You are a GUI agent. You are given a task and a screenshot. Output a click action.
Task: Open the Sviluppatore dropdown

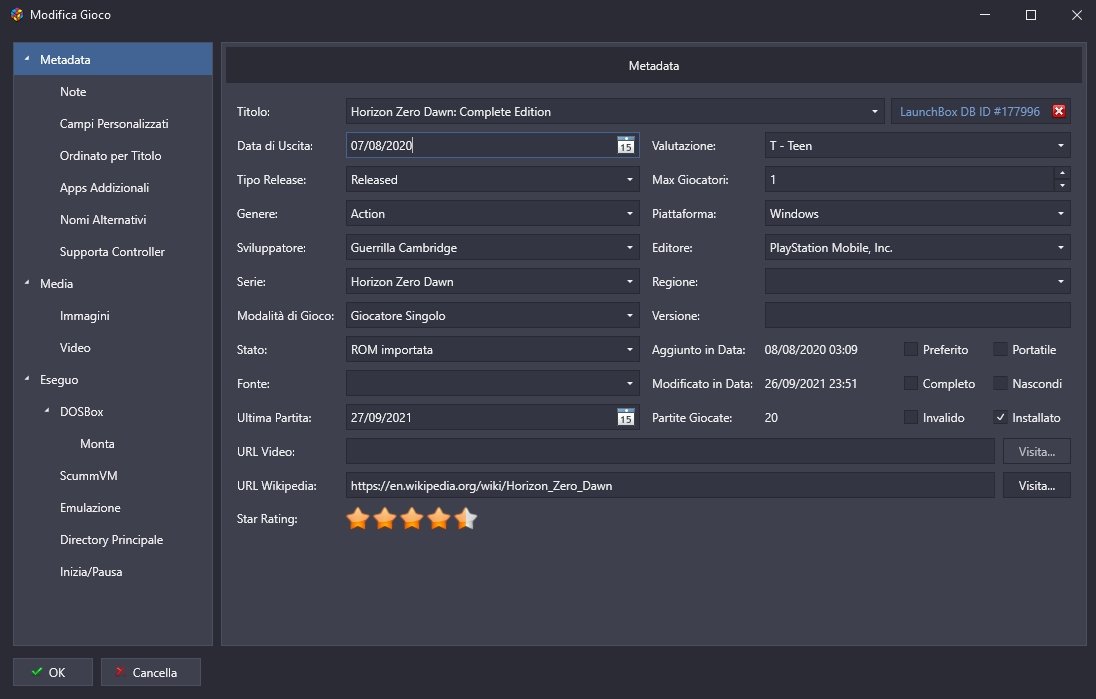click(630, 247)
